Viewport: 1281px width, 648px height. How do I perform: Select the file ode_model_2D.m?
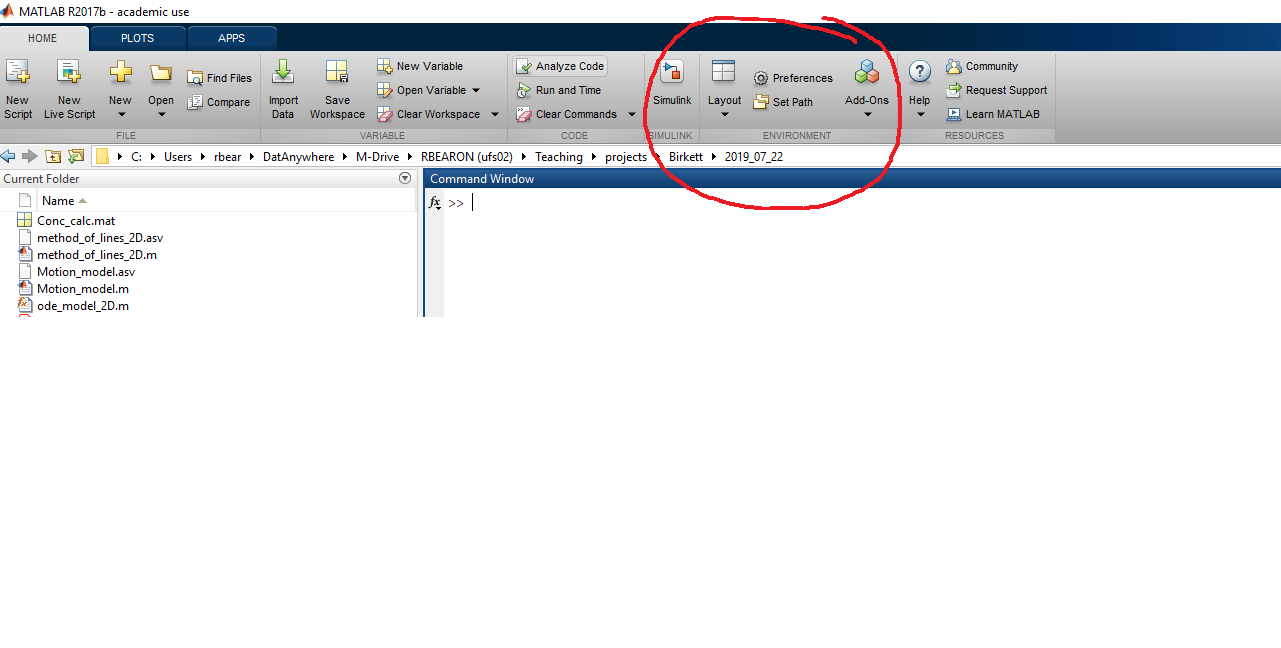tap(83, 306)
